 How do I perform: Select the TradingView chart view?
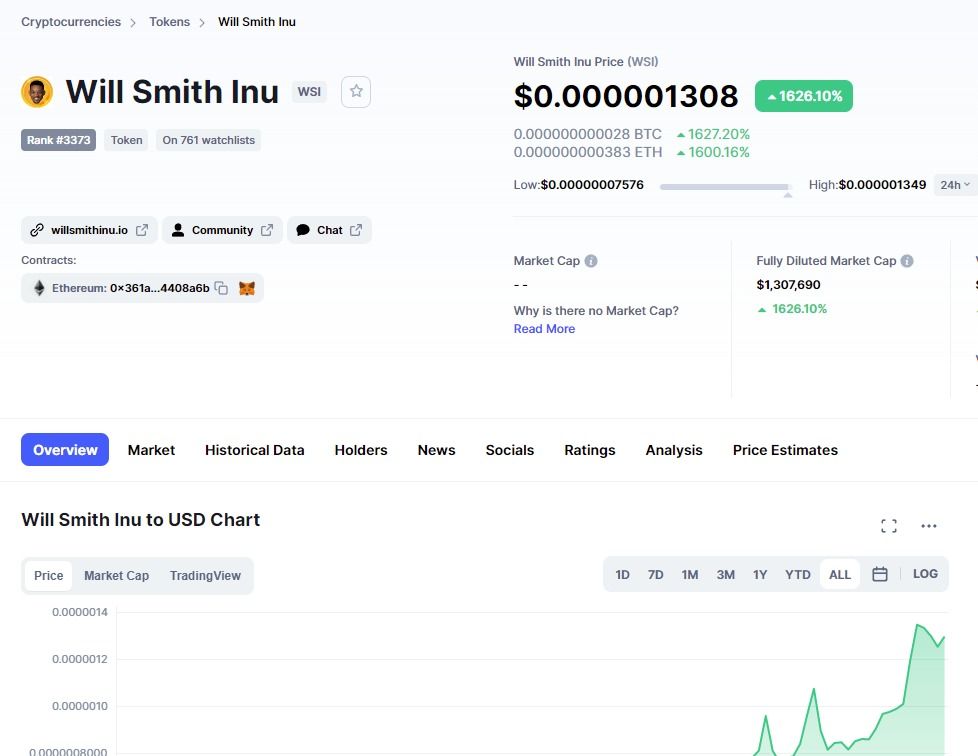coord(205,576)
